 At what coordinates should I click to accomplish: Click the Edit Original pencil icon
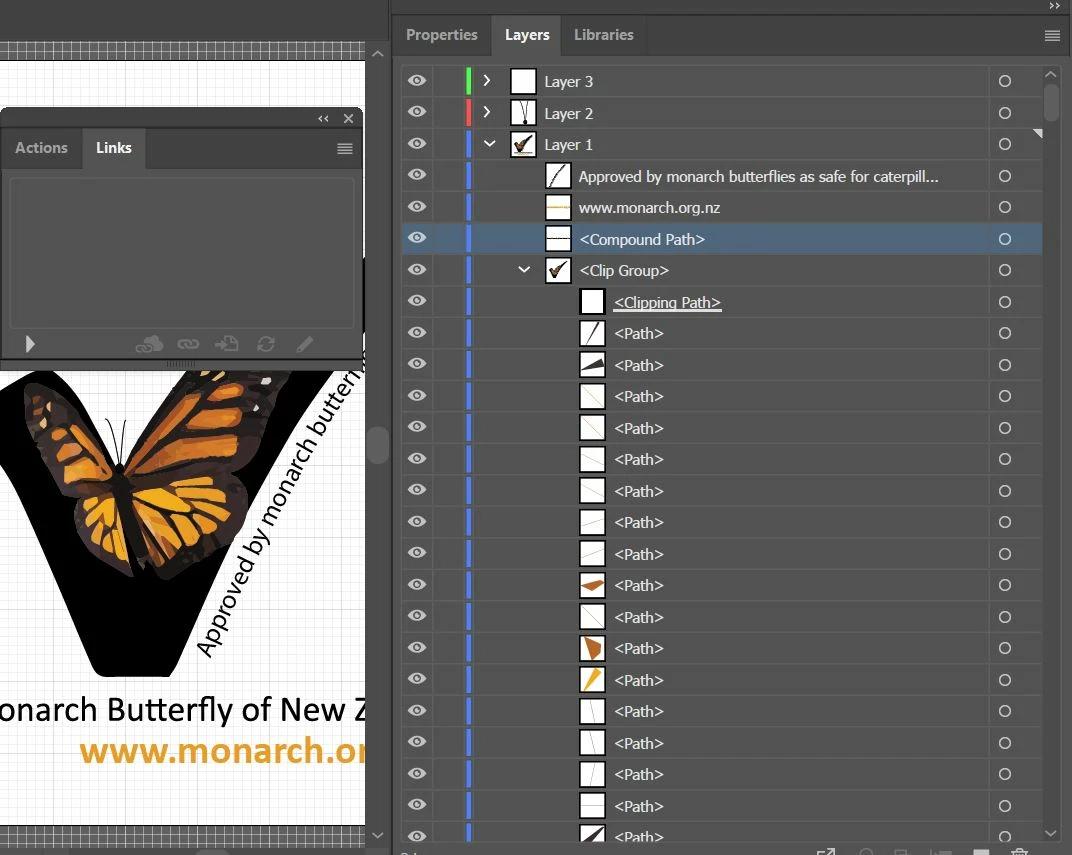coord(305,344)
